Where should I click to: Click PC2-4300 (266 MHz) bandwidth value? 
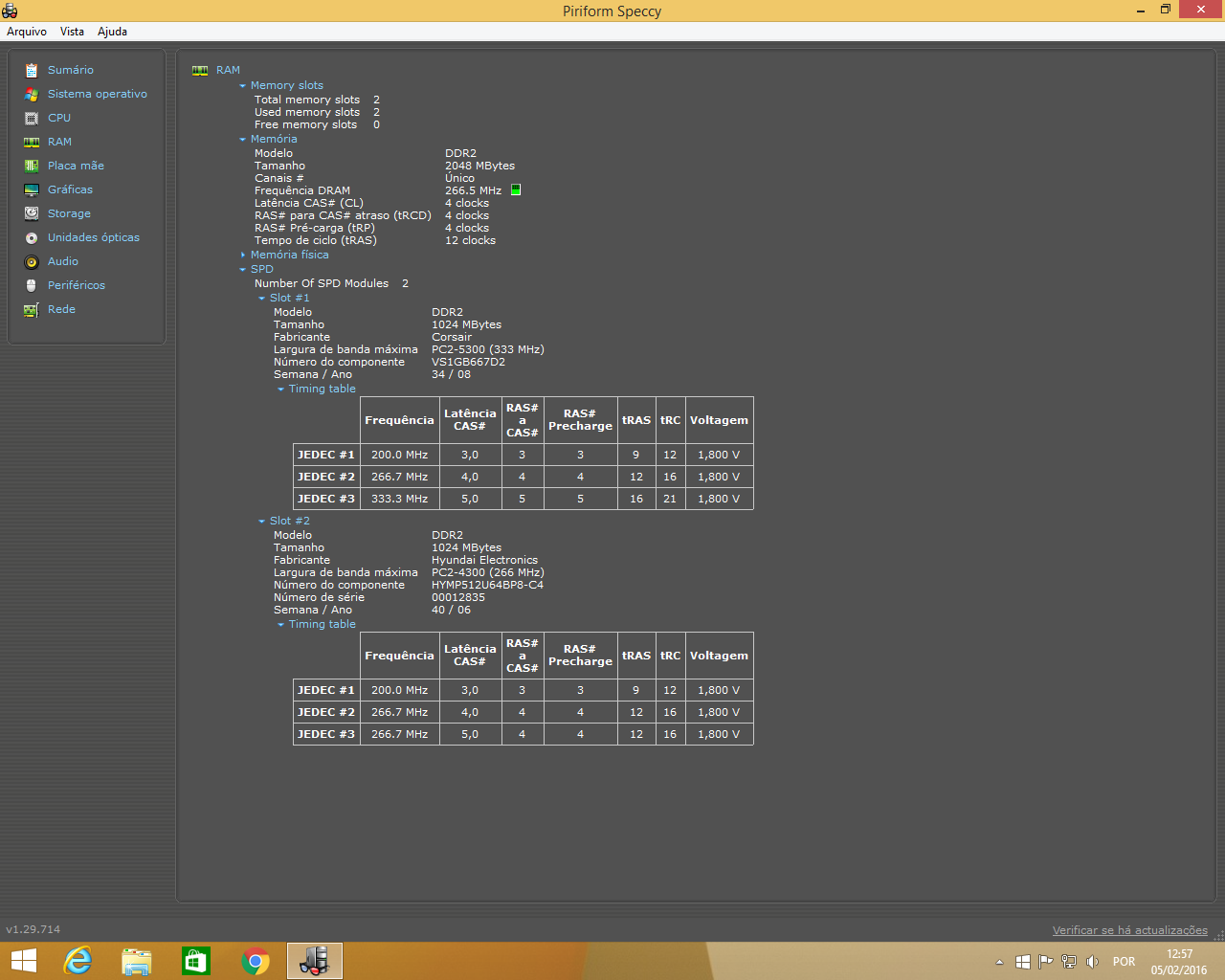pyautogui.click(x=488, y=572)
